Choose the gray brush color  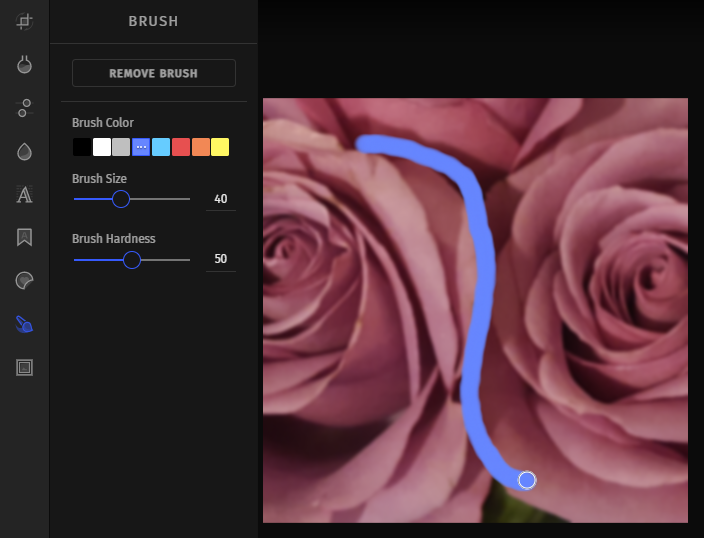pos(121,147)
